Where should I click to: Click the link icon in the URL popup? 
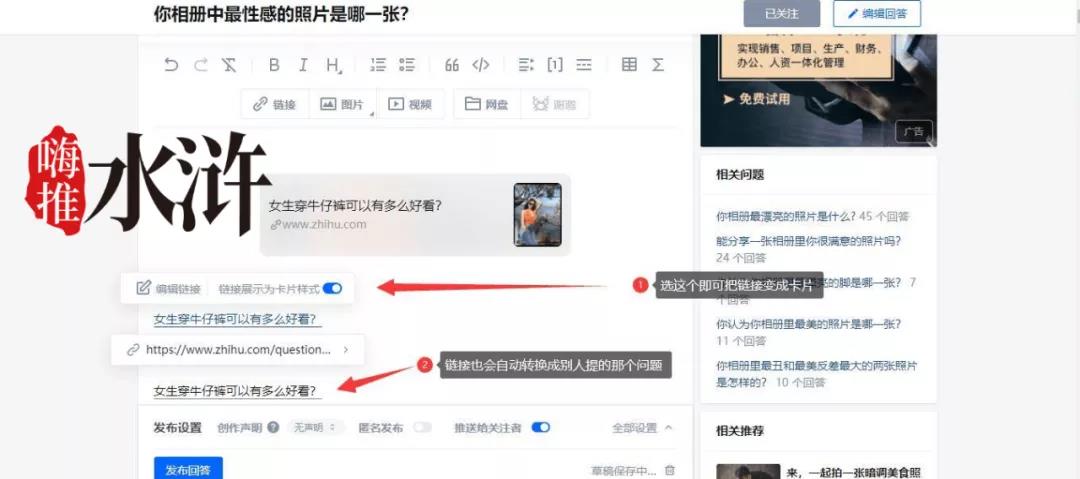point(133,350)
